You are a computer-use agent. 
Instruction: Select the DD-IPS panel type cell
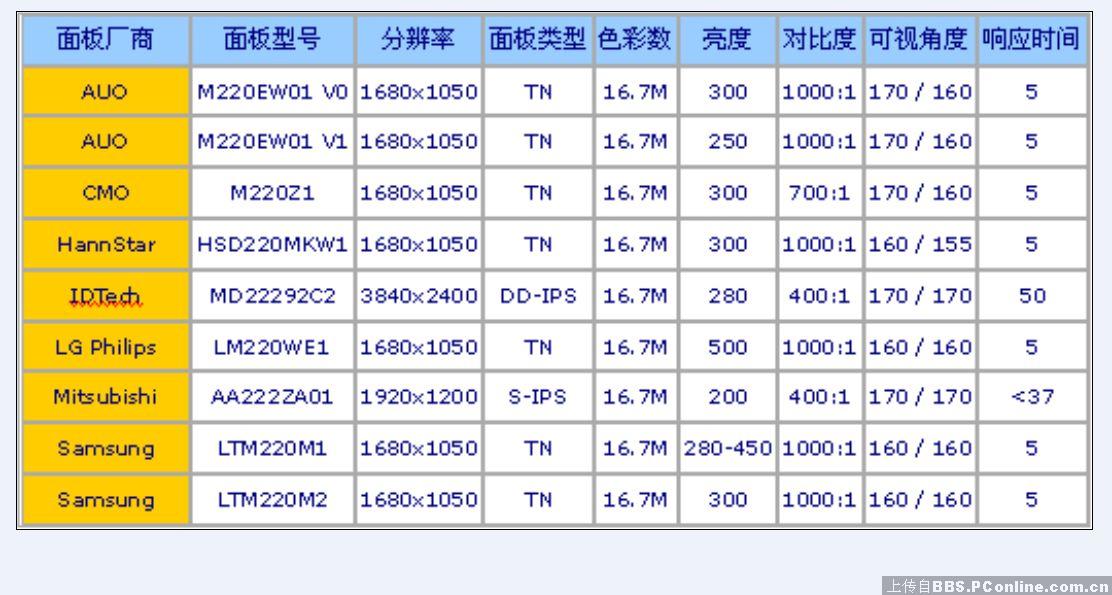pos(538,296)
